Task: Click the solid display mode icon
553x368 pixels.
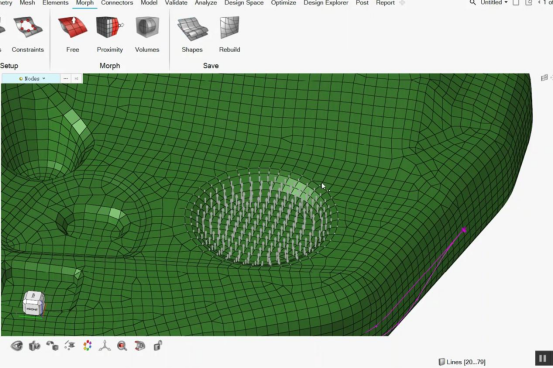Action: tap(34, 346)
